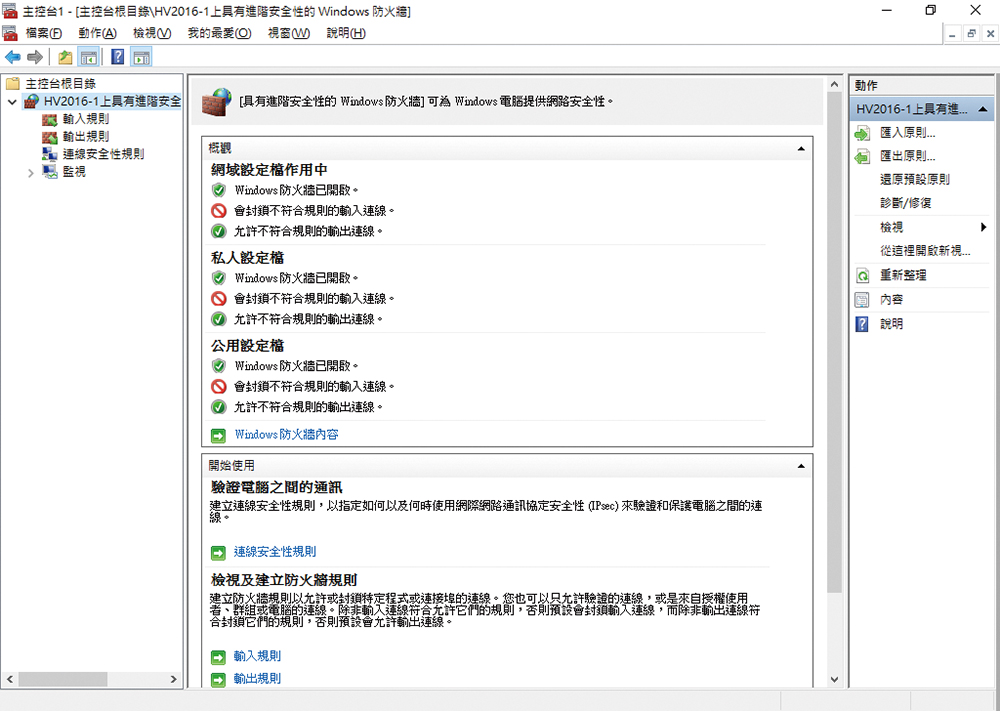This screenshot has width=1000, height=711.
Task: Toggle the Action pane show/hide icon
Action: pyautogui.click(x=141, y=57)
